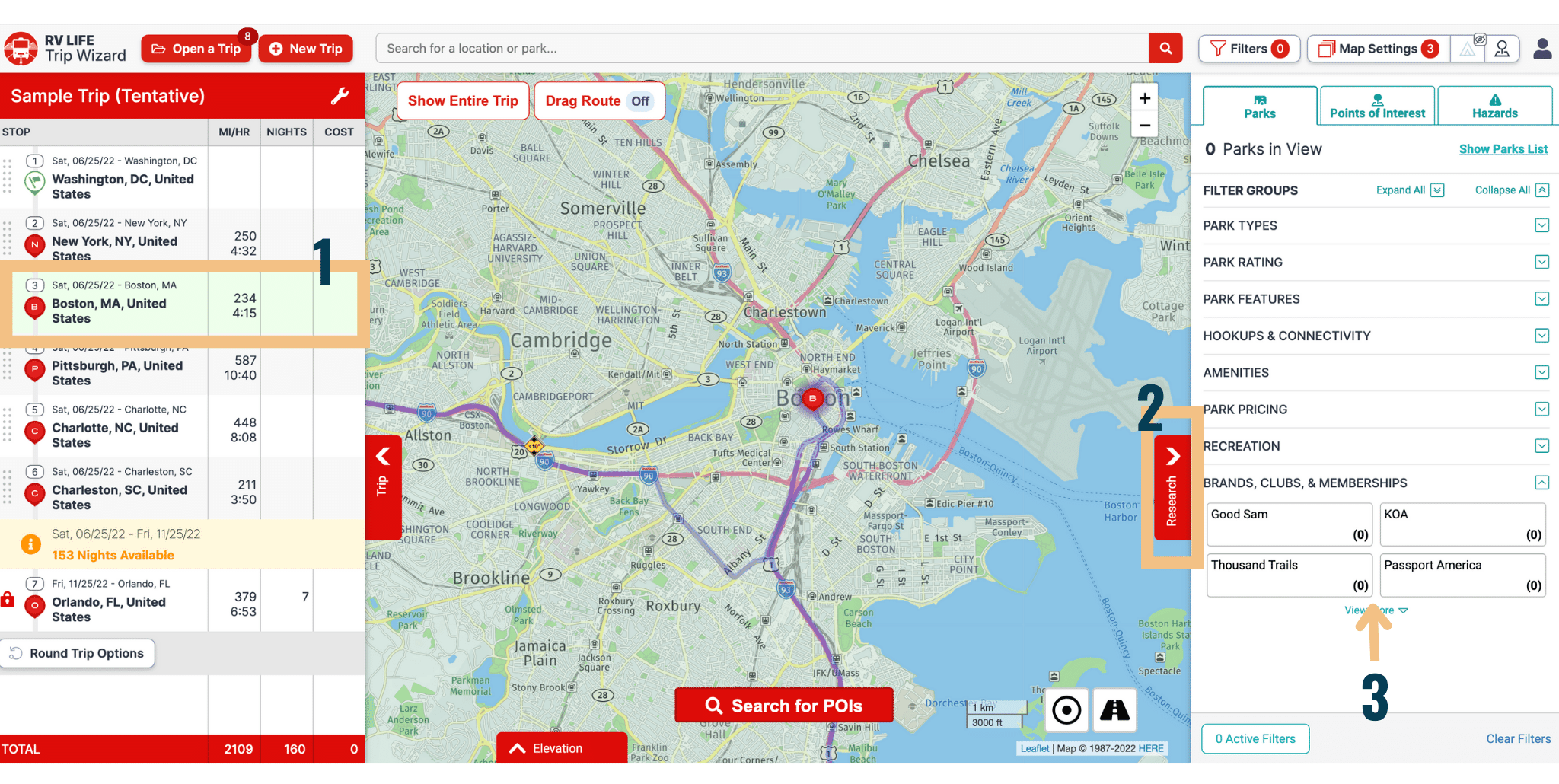
Task: Click the Show Parks List link
Action: click(1503, 149)
